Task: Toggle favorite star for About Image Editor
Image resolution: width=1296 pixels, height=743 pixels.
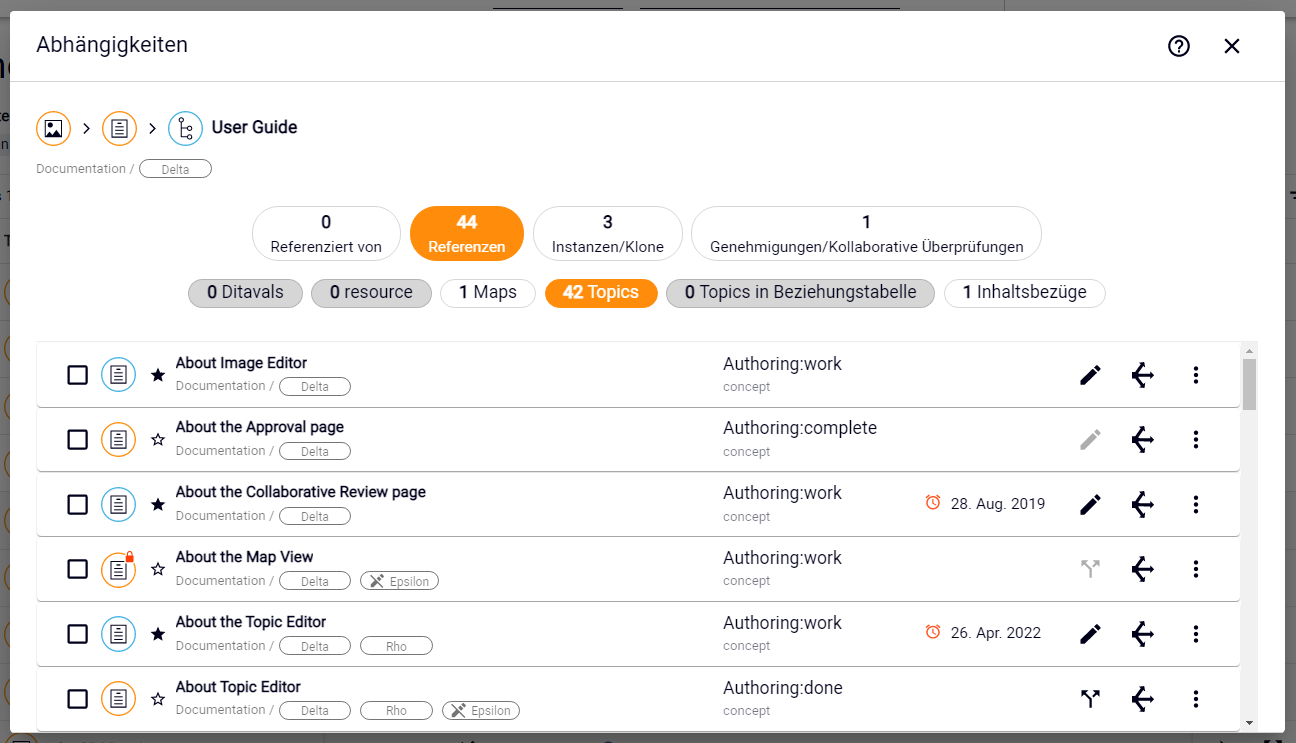Action: [x=157, y=375]
